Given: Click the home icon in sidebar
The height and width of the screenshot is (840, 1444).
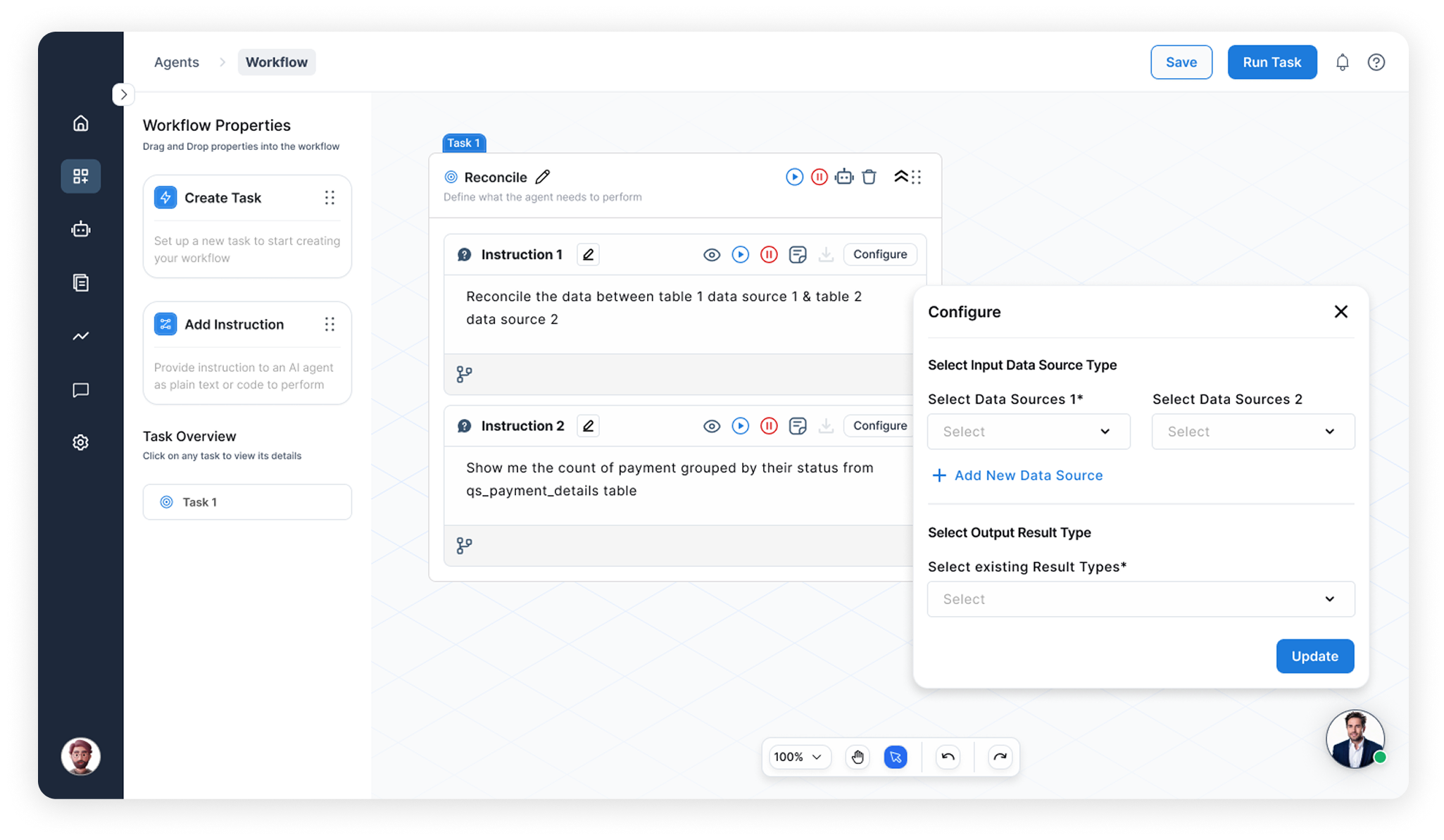Looking at the screenshot, I should [x=81, y=123].
